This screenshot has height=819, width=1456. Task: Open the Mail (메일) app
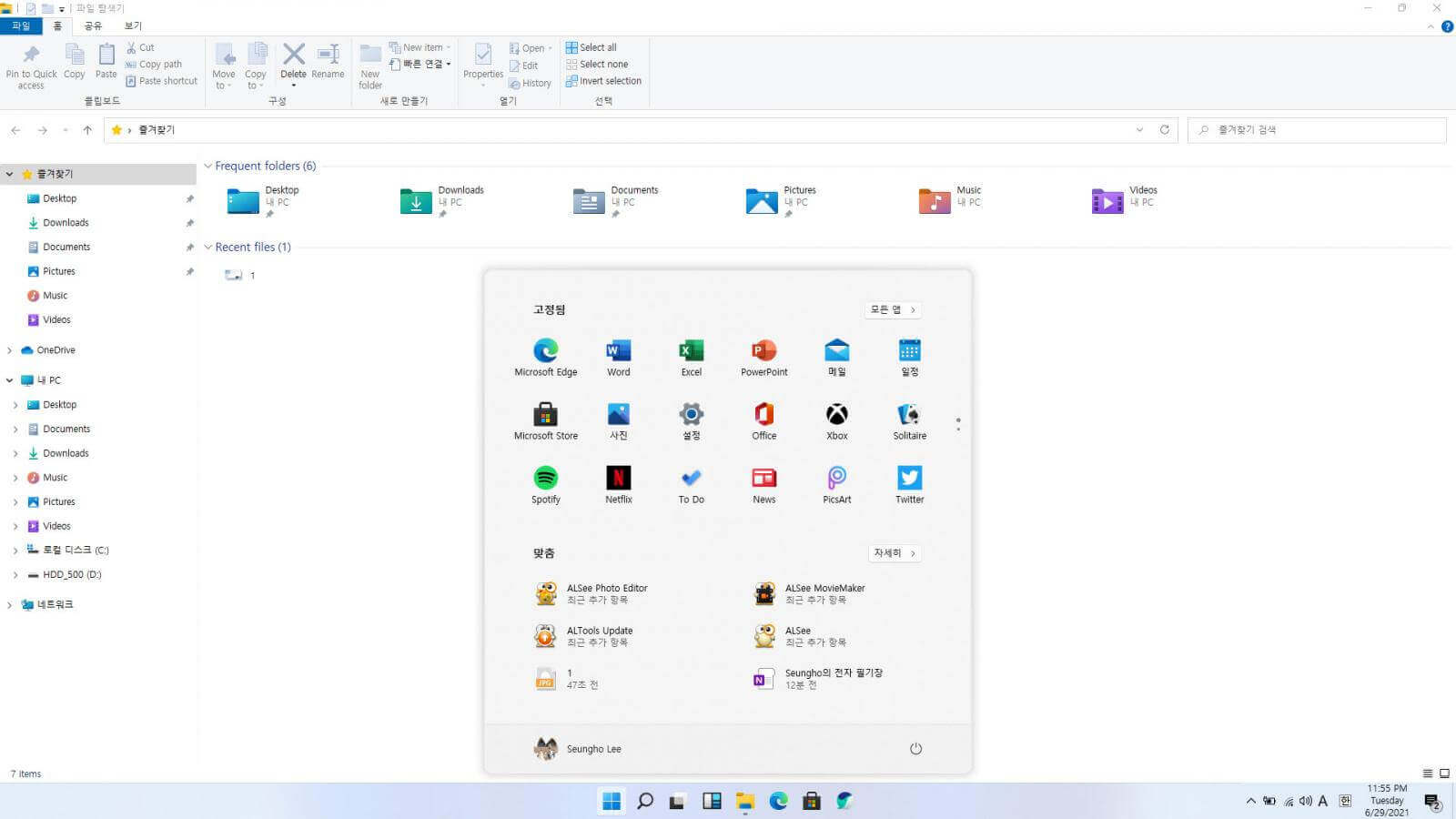(837, 358)
